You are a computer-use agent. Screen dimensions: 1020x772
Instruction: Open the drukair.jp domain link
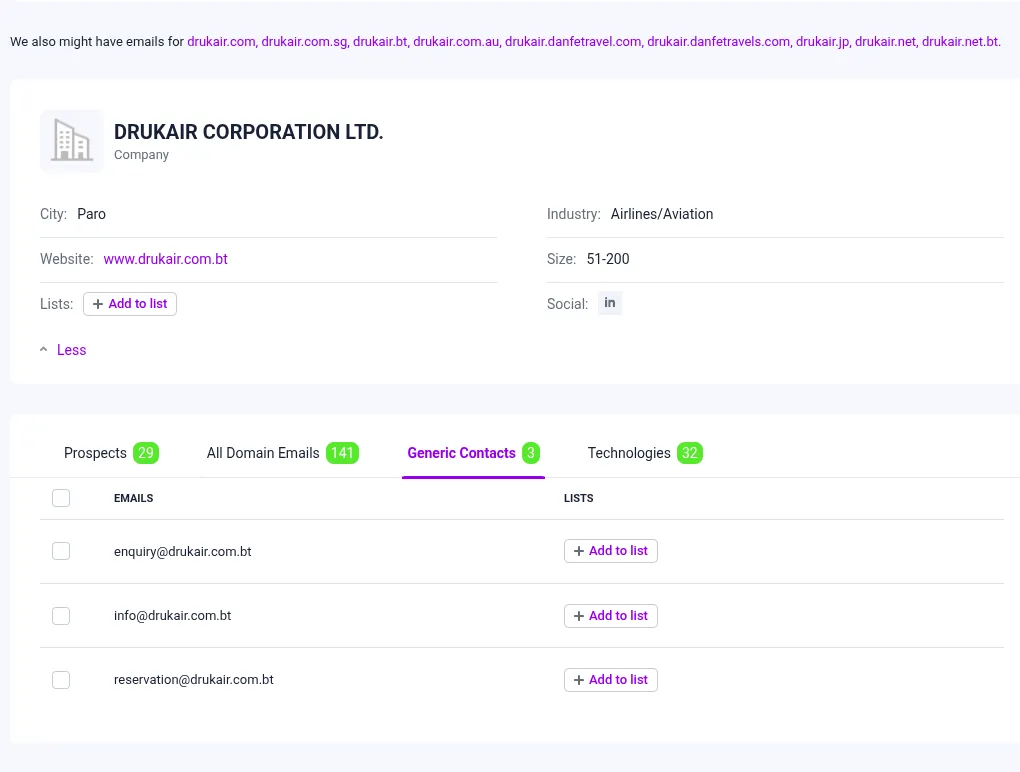(822, 42)
